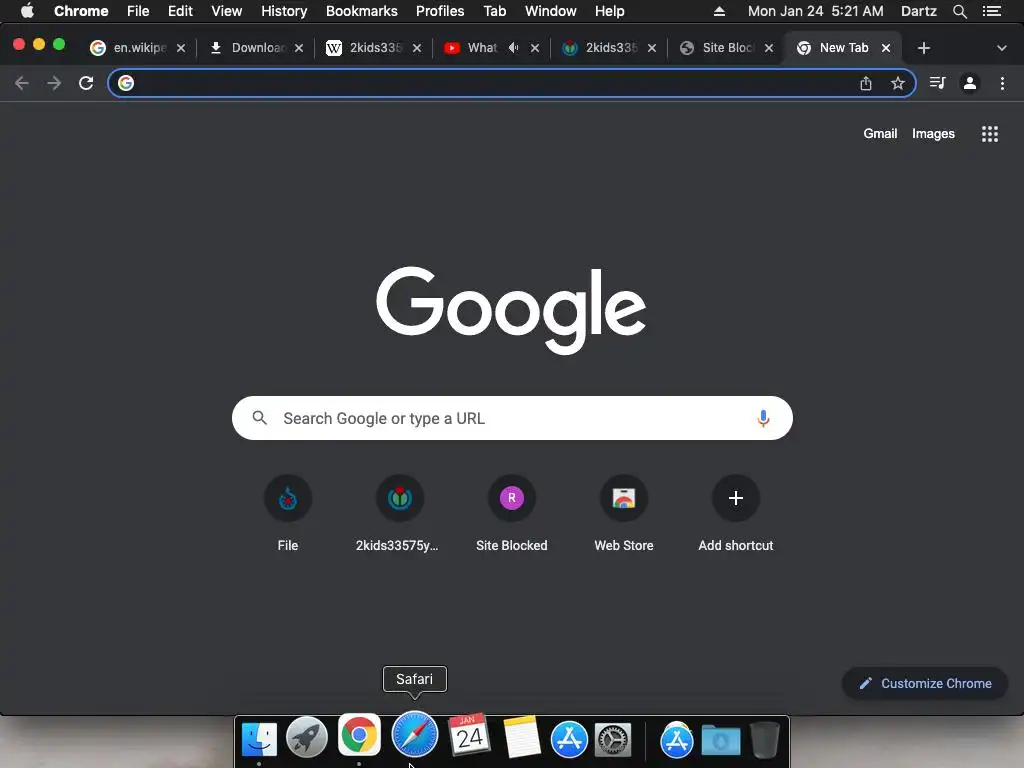Image resolution: width=1024 pixels, height=768 pixels.
Task: Open the File shortcut tile
Action: click(288, 514)
